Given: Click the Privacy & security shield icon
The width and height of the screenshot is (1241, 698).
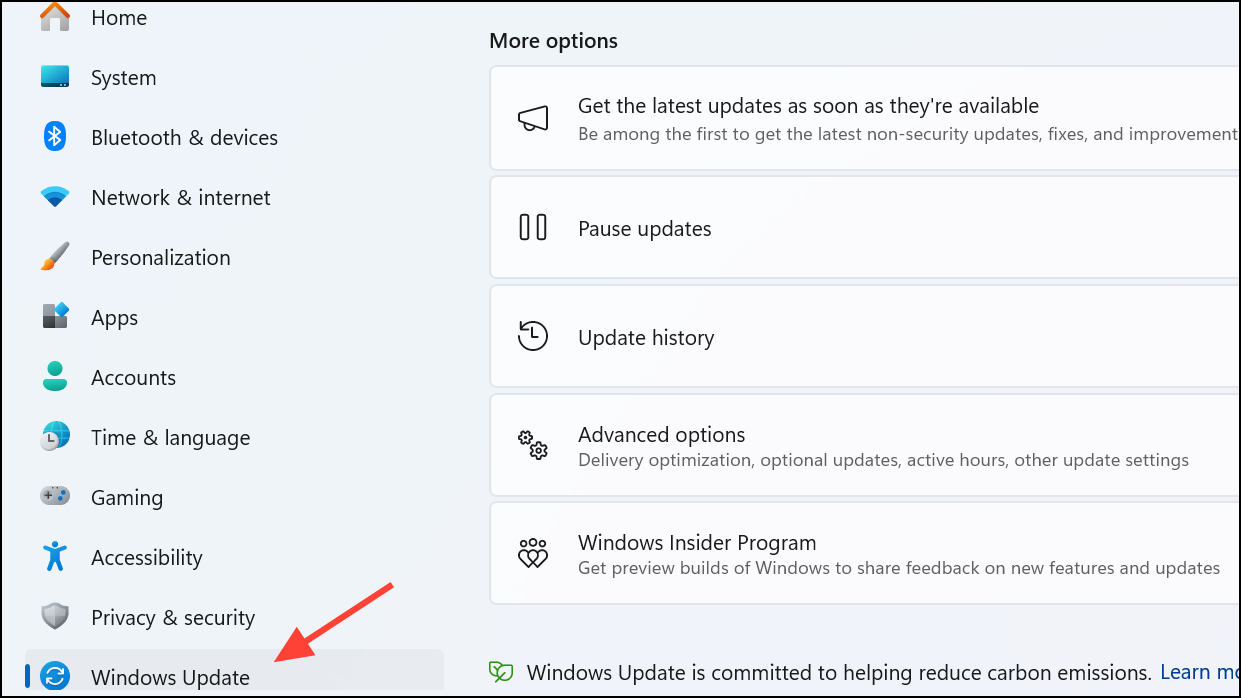Looking at the screenshot, I should click(55, 617).
